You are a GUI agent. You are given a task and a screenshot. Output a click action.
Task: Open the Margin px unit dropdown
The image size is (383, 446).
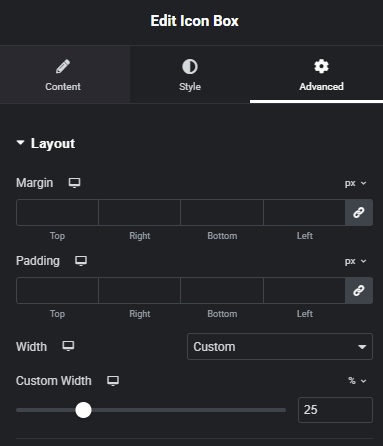(x=355, y=183)
